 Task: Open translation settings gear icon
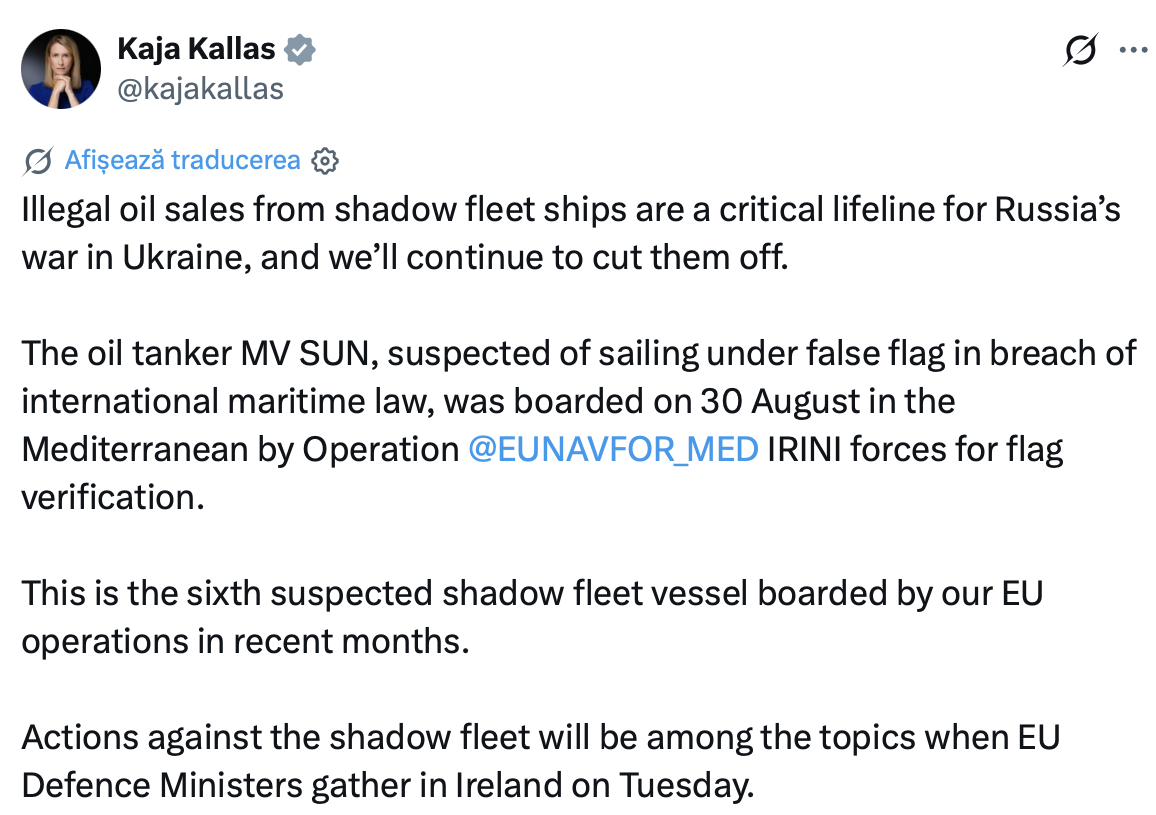(324, 161)
